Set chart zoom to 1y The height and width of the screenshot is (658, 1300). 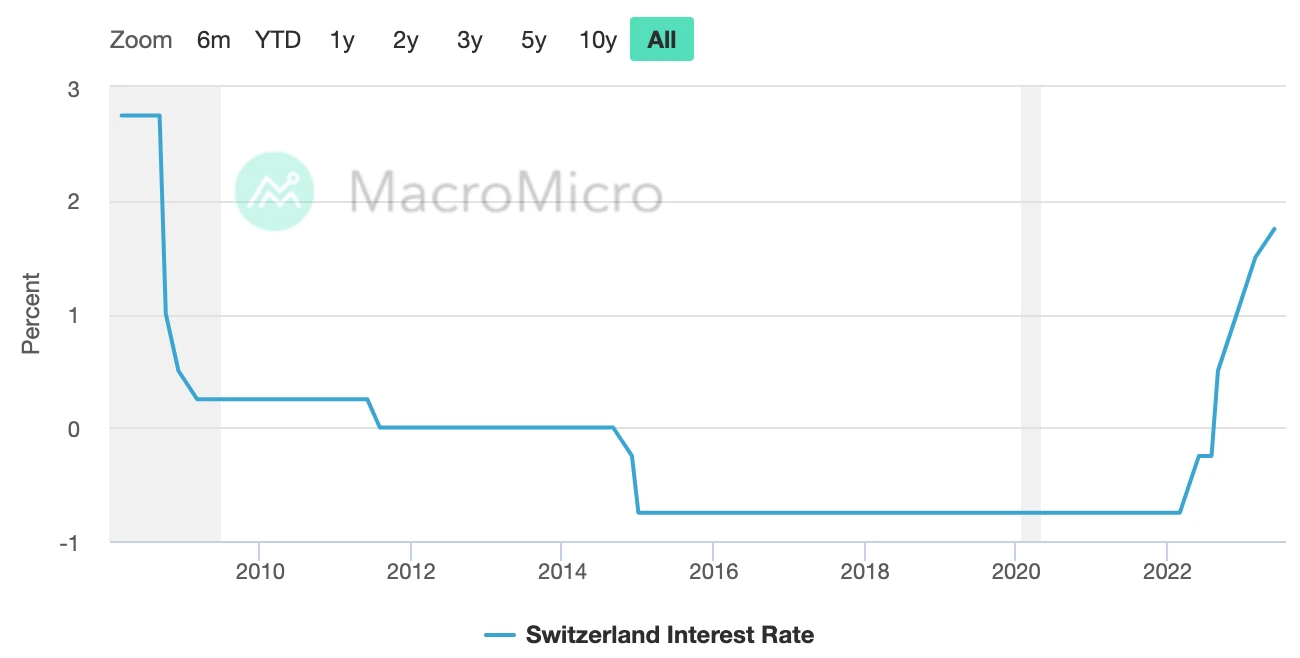click(x=342, y=40)
